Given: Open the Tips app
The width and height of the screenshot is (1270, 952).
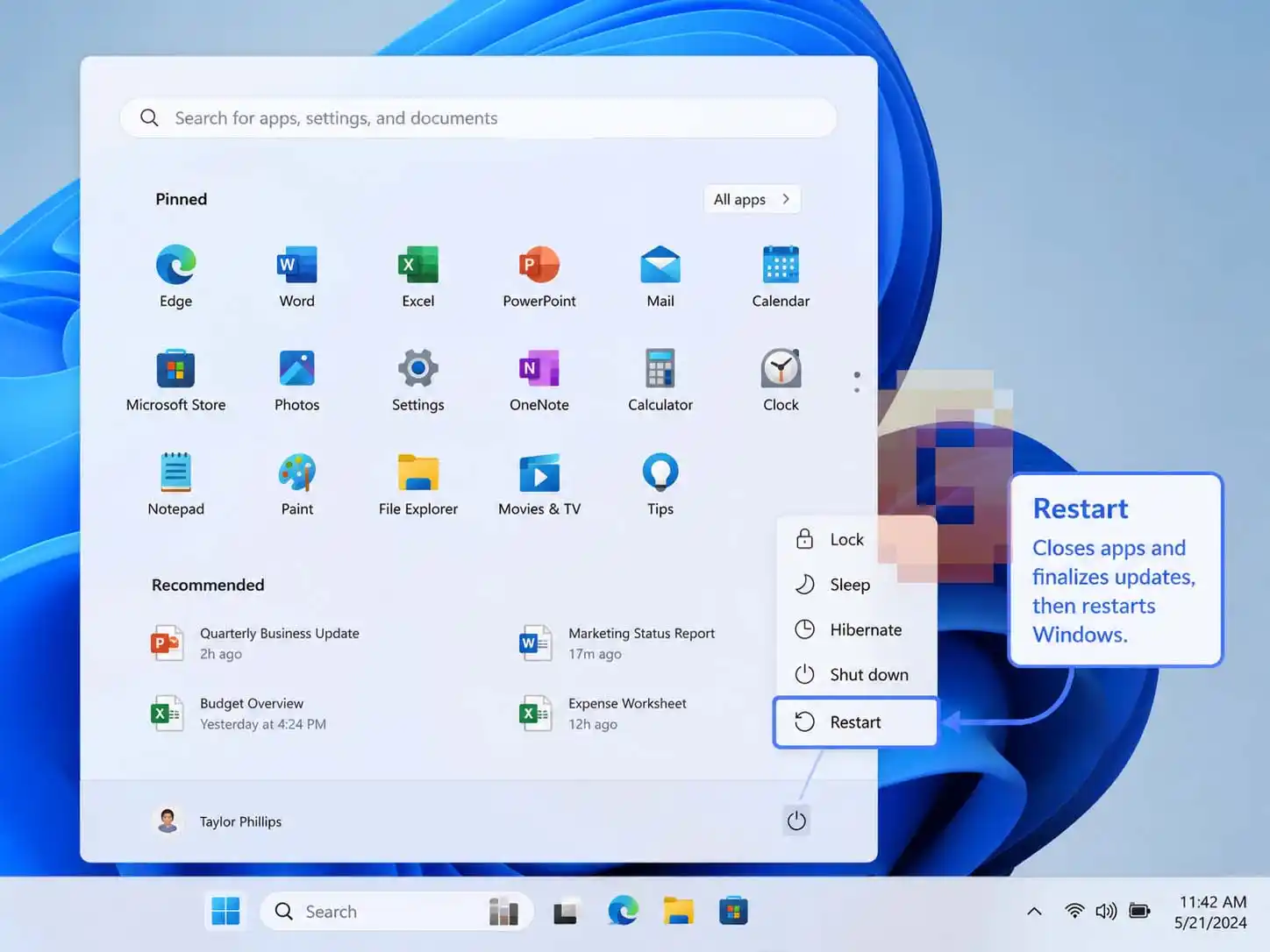Looking at the screenshot, I should [660, 485].
